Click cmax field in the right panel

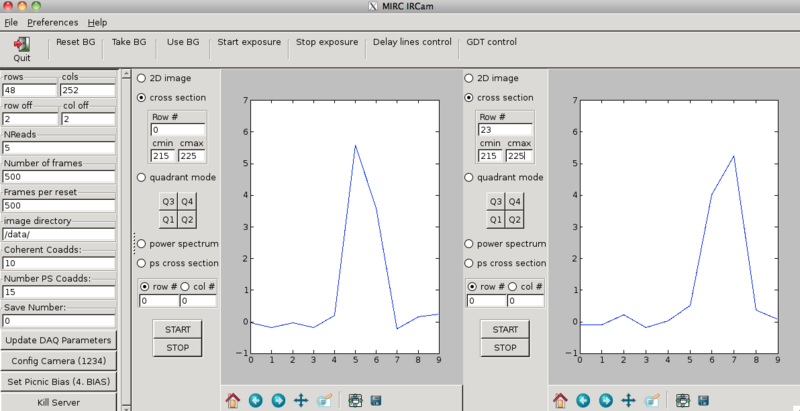pos(520,156)
